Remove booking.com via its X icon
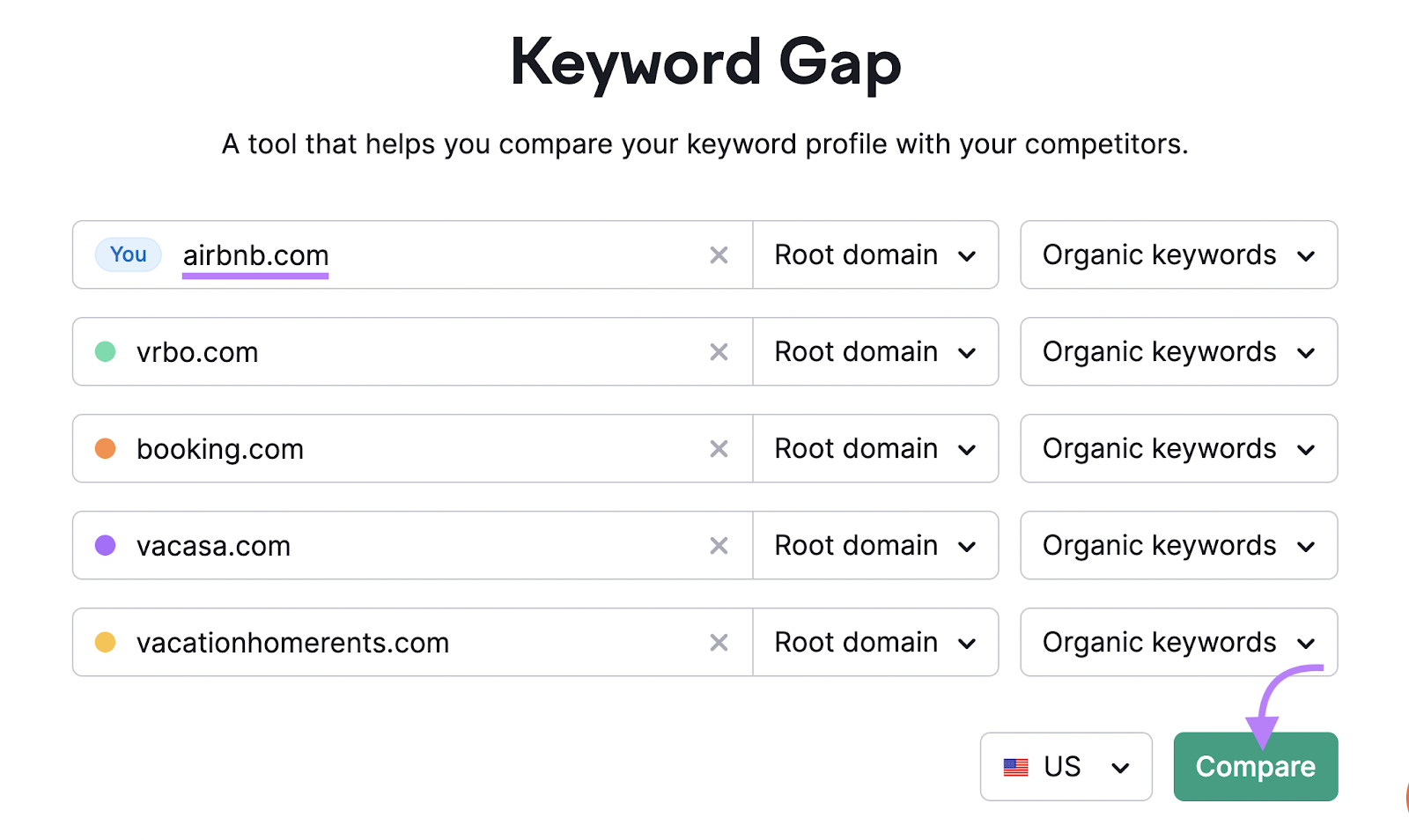The height and width of the screenshot is (840, 1409). 719,448
